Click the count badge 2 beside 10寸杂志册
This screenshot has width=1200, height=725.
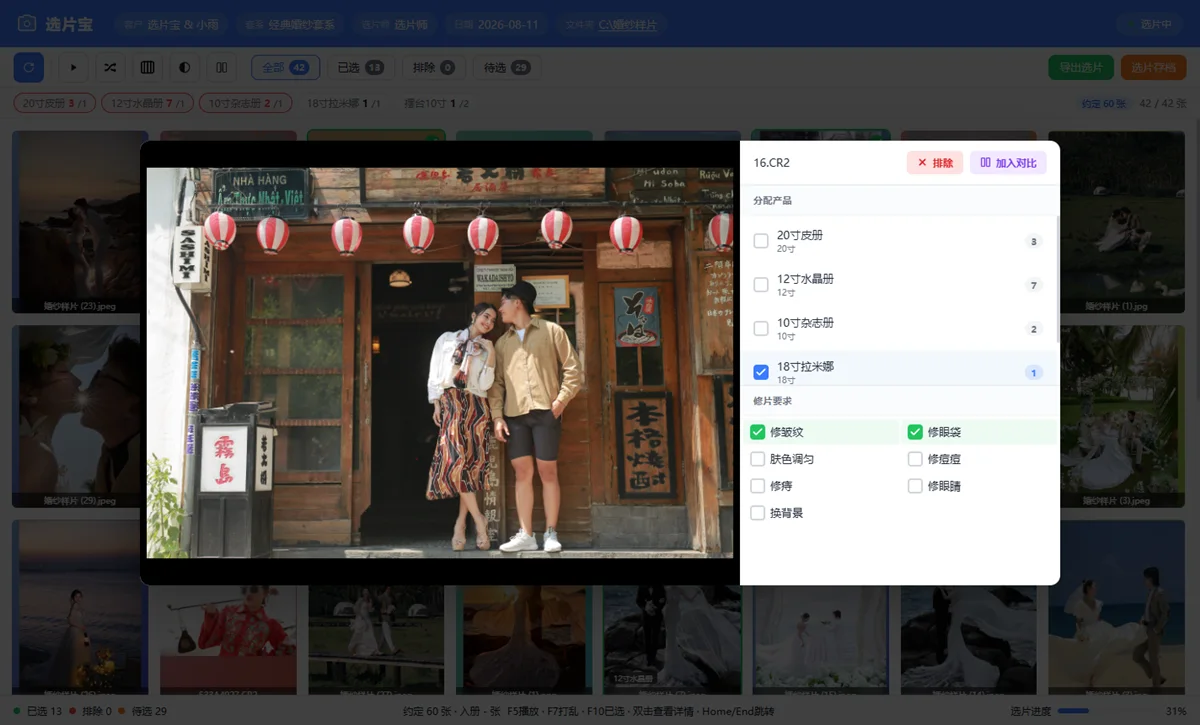coord(1034,329)
